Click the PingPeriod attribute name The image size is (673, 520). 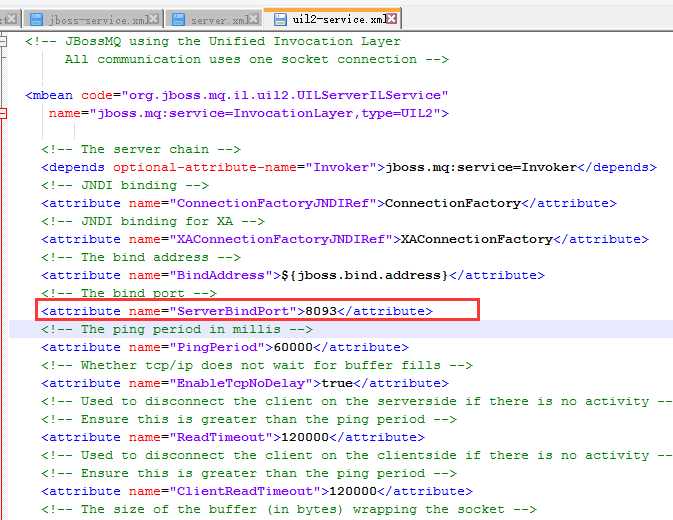pyautogui.click(x=217, y=348)
